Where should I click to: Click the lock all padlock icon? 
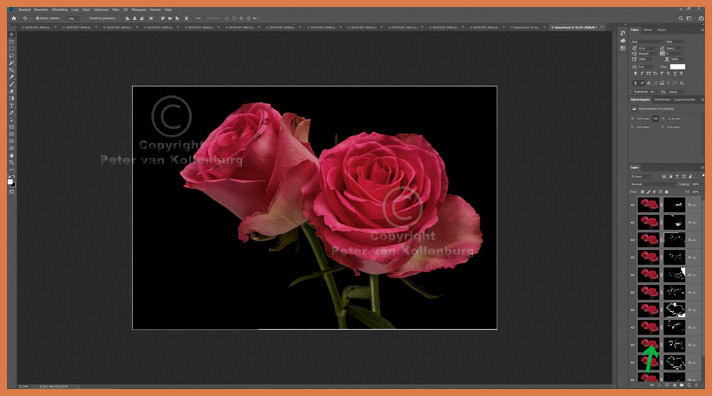667,192
